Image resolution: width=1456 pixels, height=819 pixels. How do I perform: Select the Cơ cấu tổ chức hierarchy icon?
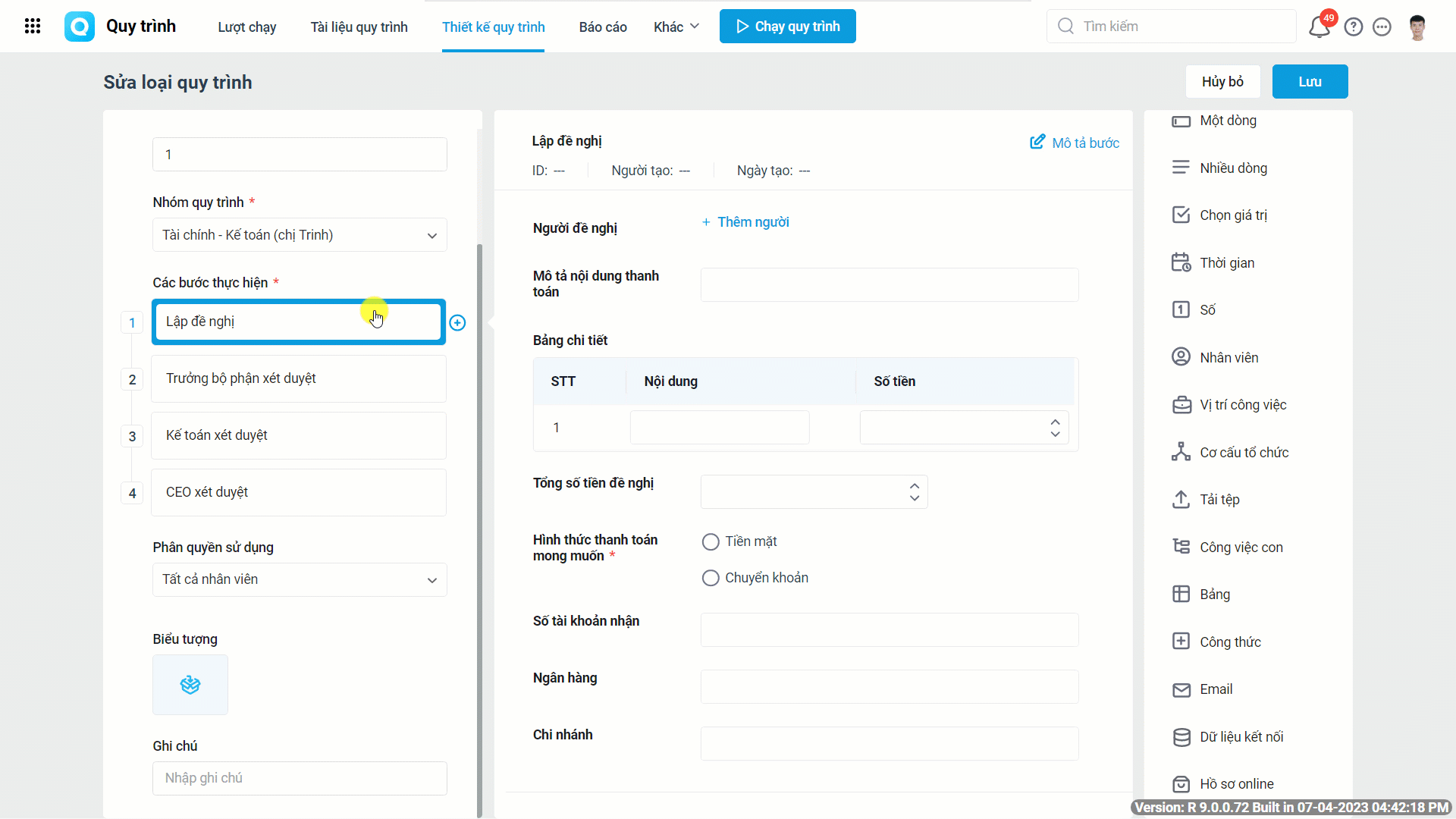pos(1181,452)
